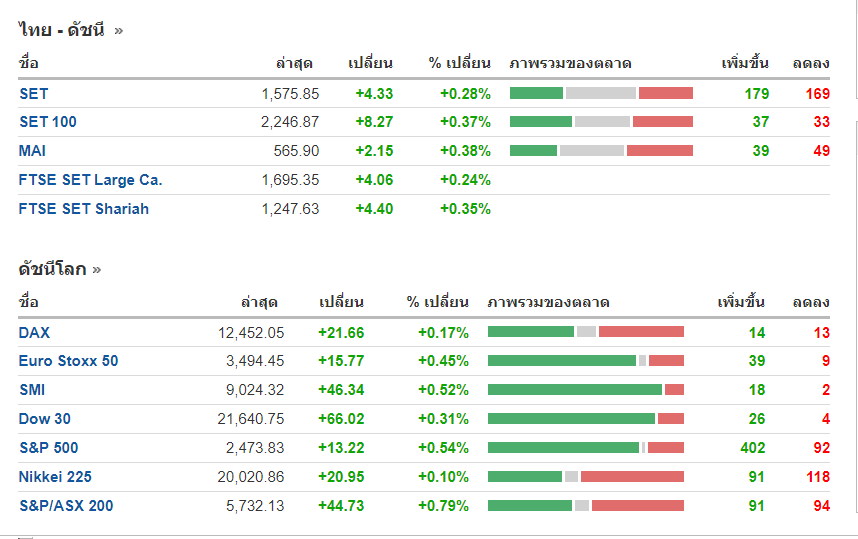Screen dimensions: 858x539
Task: Click the S&P 500 declining count 92
Action: click(821, 448)
